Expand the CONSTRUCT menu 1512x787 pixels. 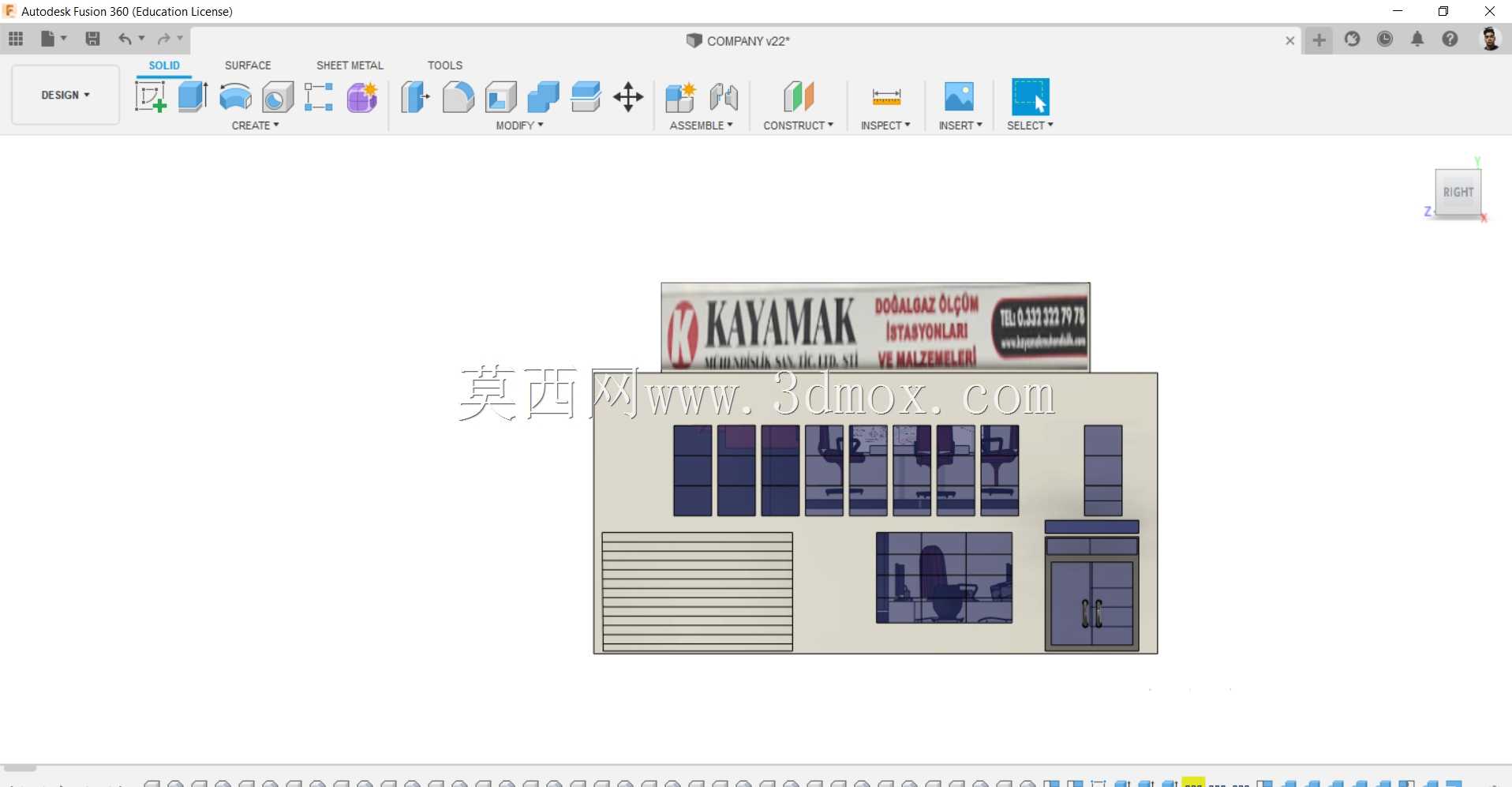tap(798, 126)
